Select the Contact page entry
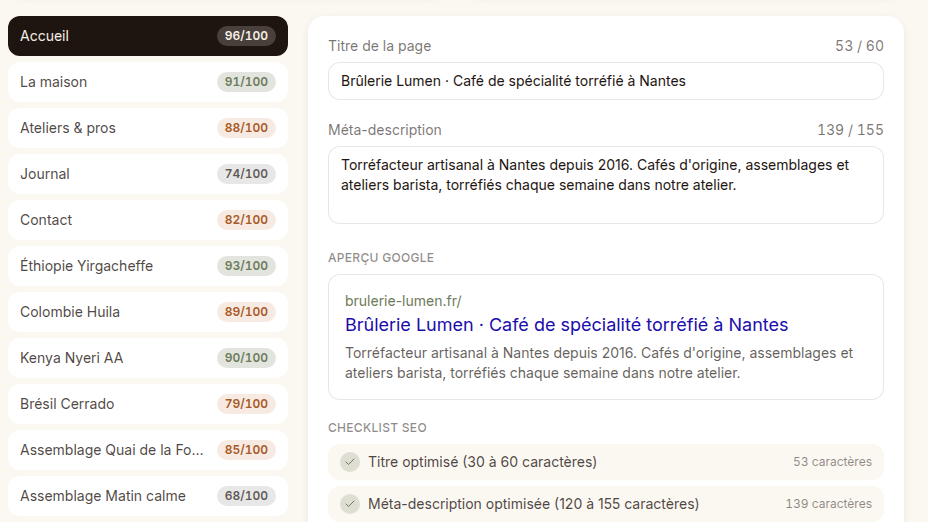The width and height of the screenshot is (928, 522). click(148, 220)
